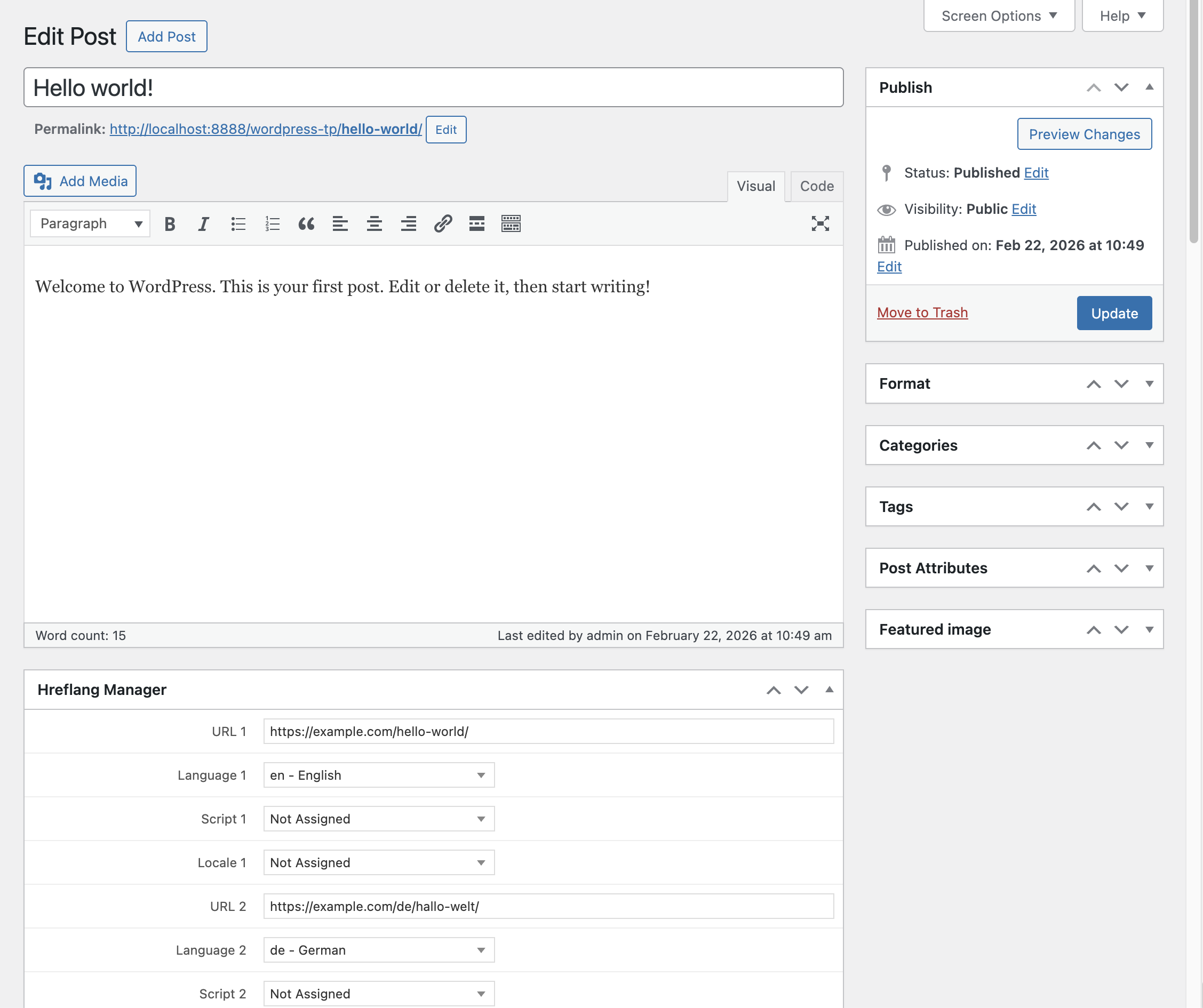Open the Script 2 dropdown

pyautogui.click(x=378, y=994)
